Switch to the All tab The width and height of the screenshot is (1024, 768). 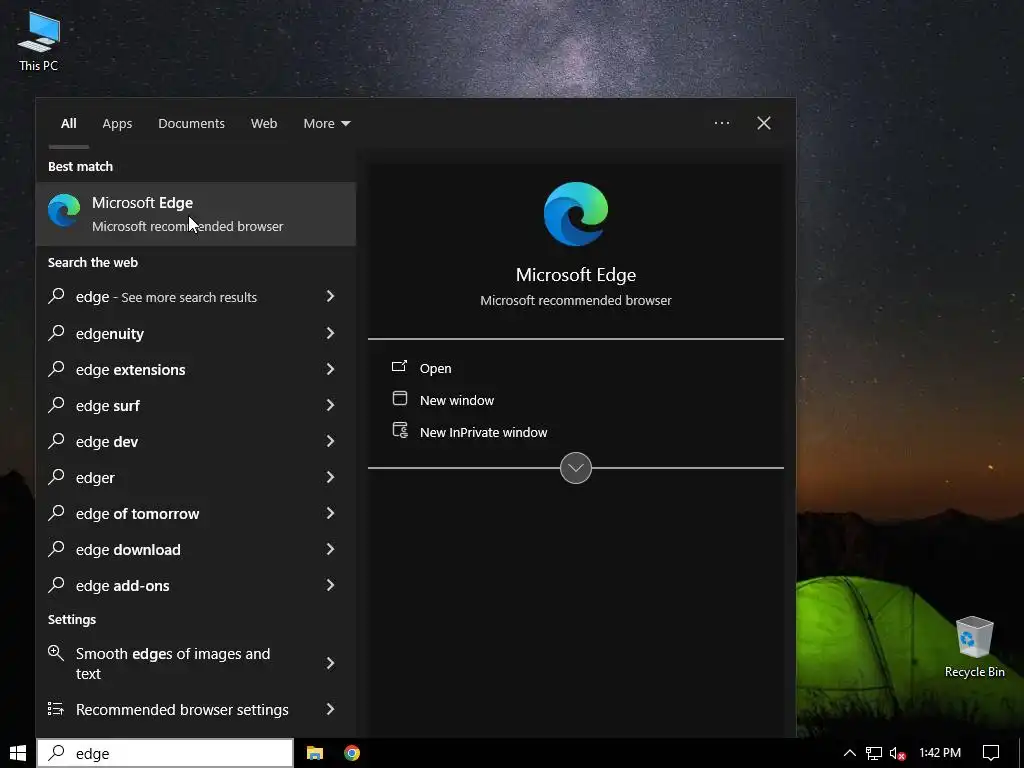(x=69, y=123)
